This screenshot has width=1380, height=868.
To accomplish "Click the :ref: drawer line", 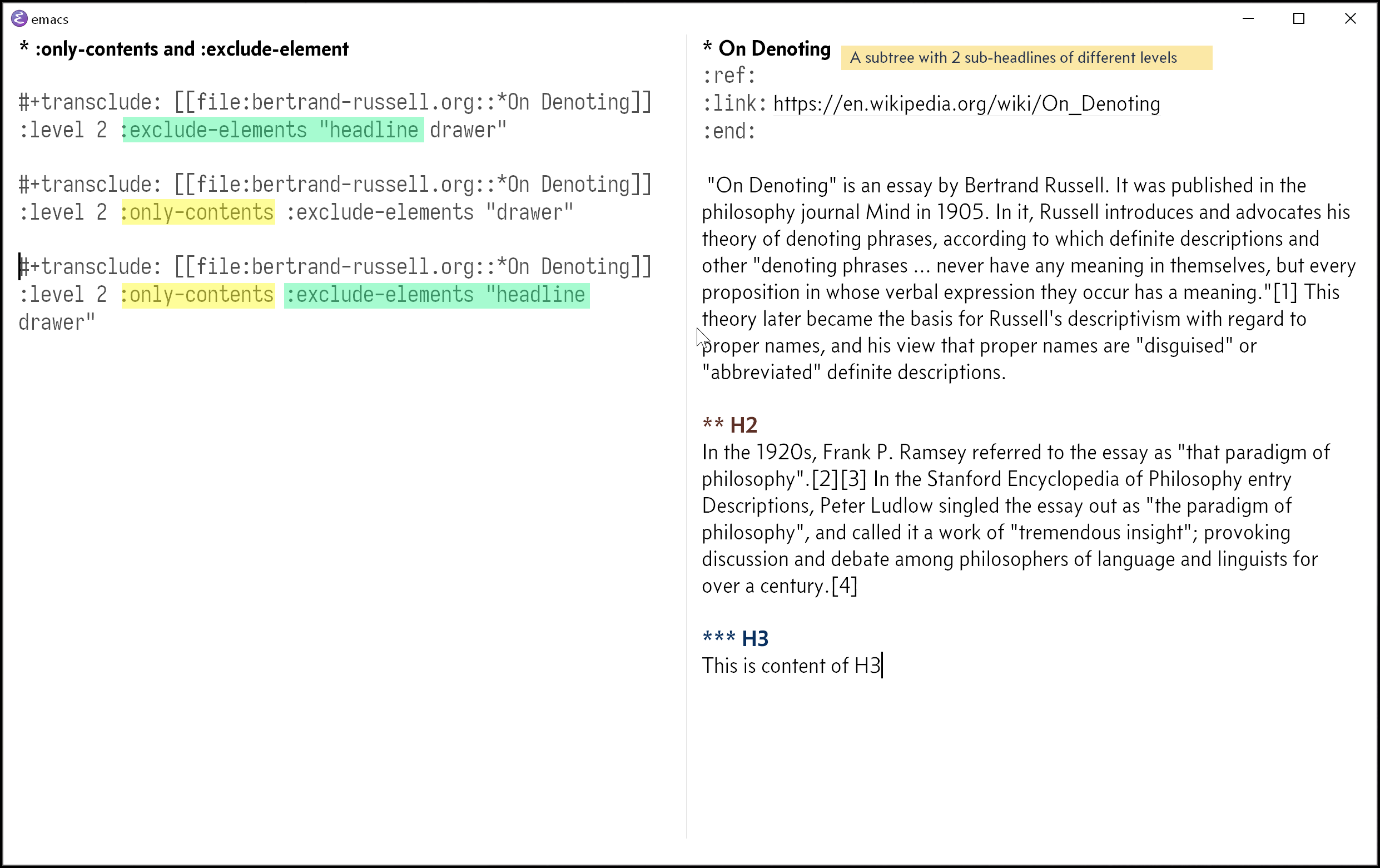I will coord(728,76).
